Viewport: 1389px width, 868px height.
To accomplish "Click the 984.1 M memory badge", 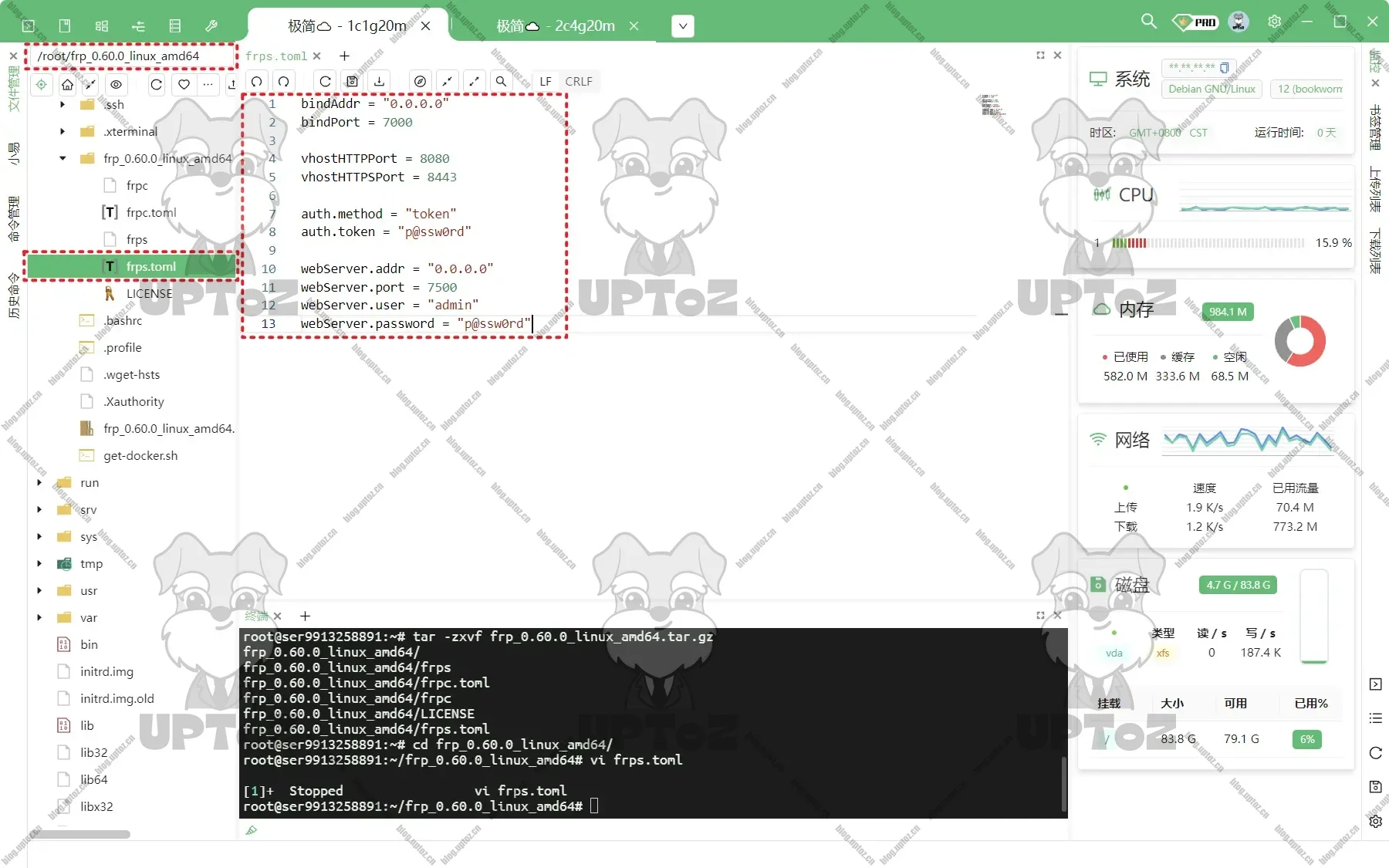I will click(x=1228, y=312).
